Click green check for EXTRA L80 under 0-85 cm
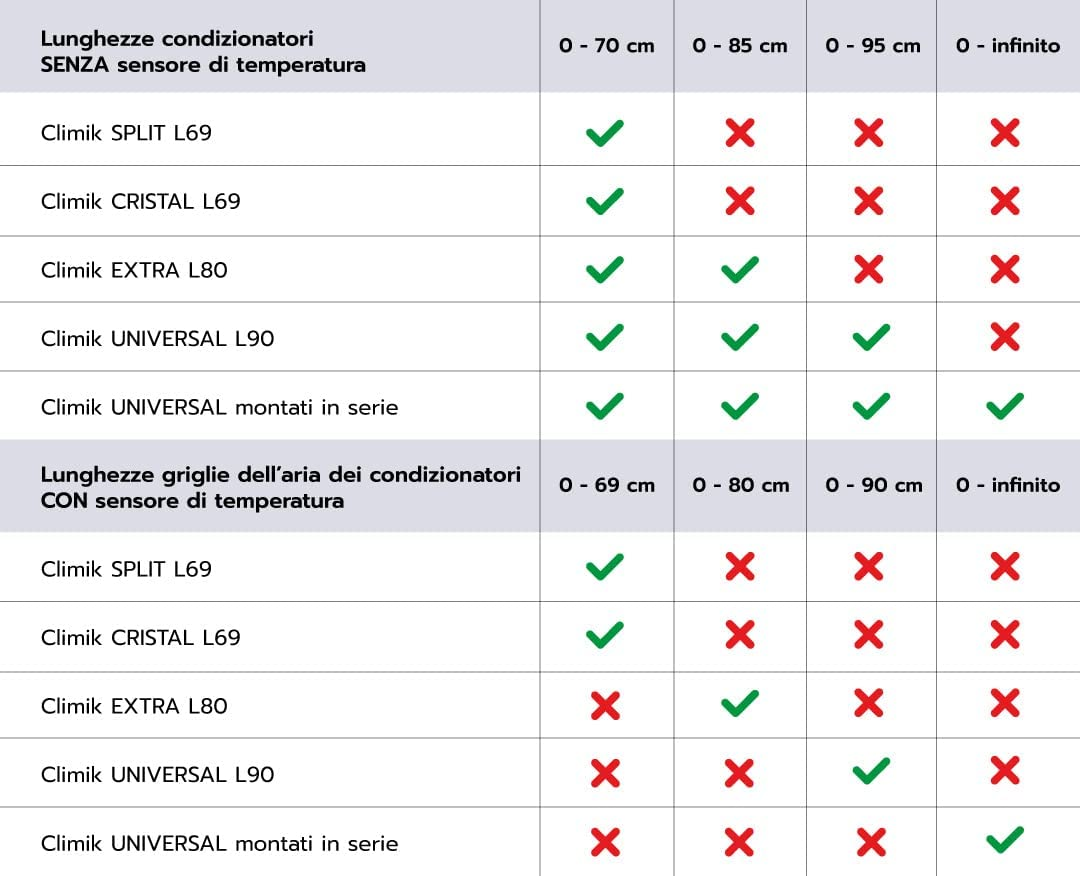 (x=740, y=269)
